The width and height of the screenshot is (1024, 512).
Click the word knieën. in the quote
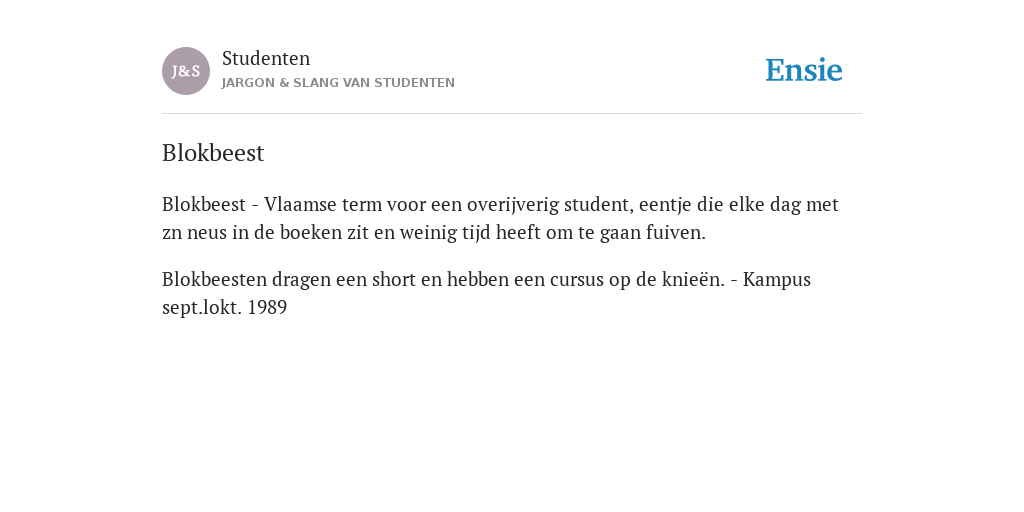693,280
